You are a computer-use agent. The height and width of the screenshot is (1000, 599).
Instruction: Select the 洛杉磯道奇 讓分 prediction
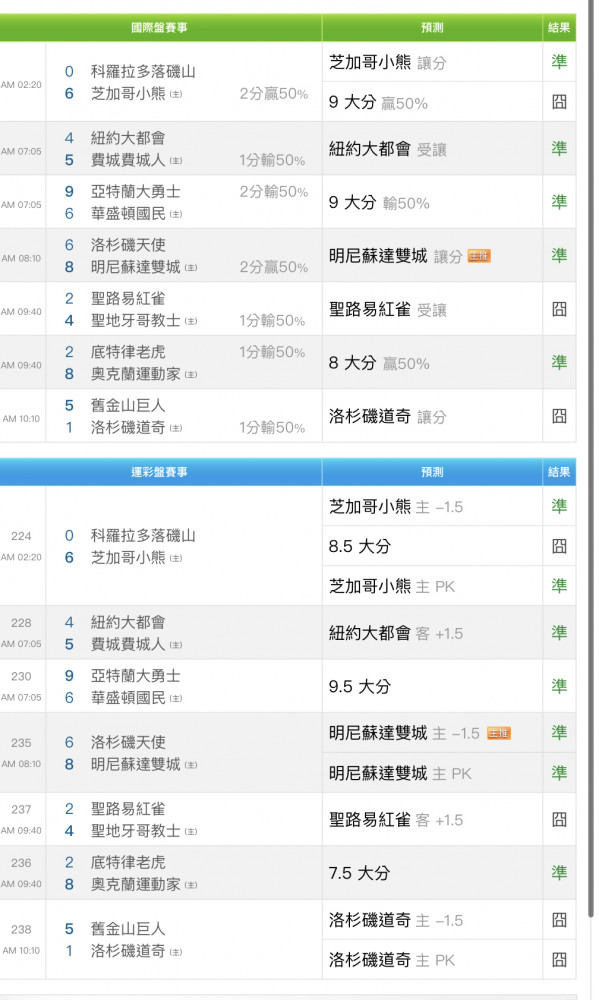387,416
